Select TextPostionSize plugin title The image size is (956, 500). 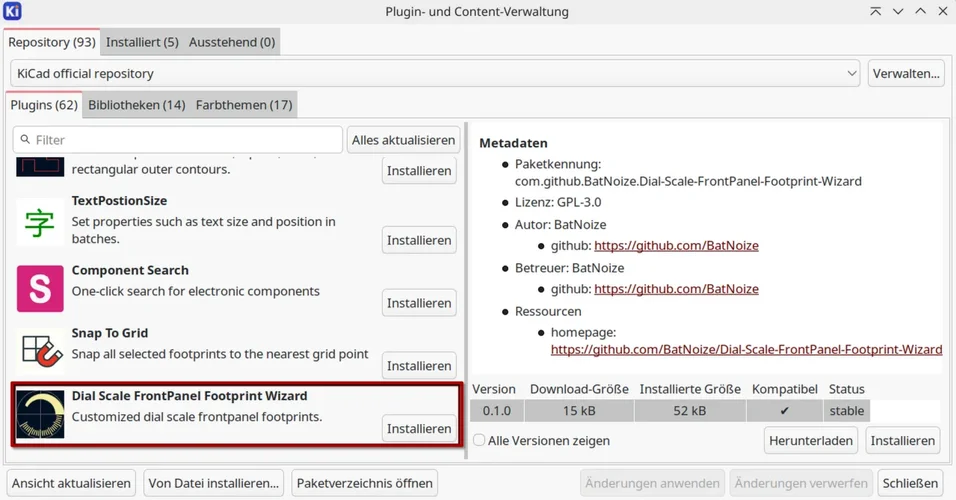[119, 201]
